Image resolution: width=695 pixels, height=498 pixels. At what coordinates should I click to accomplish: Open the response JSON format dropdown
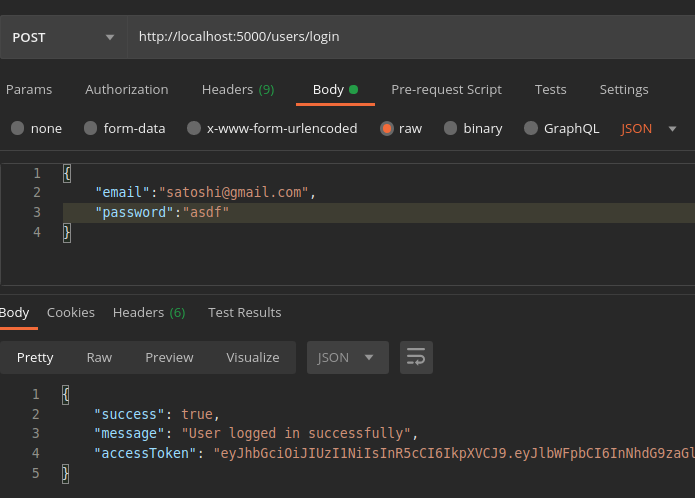346,357
